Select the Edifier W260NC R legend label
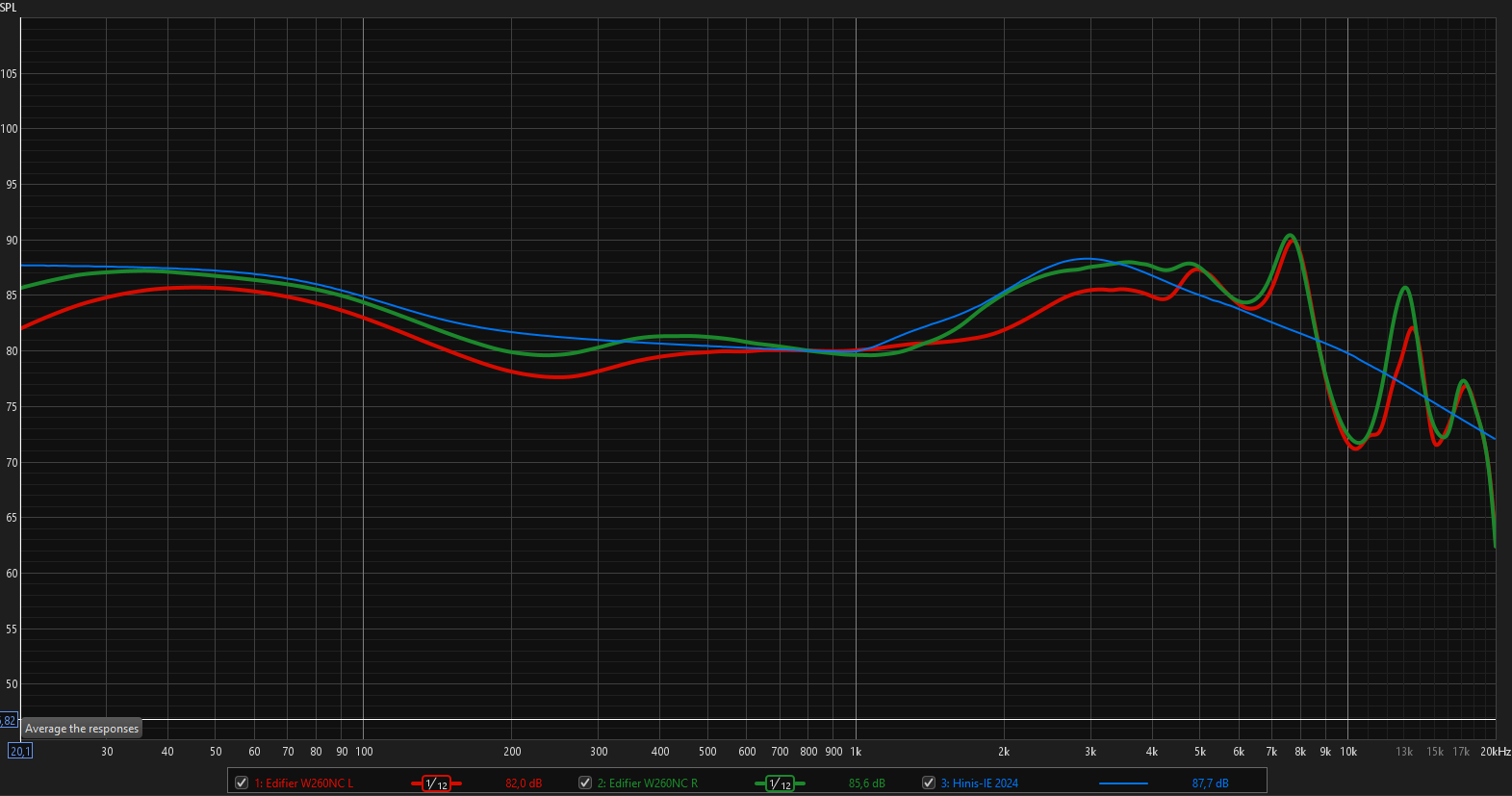 pos(647,783)
